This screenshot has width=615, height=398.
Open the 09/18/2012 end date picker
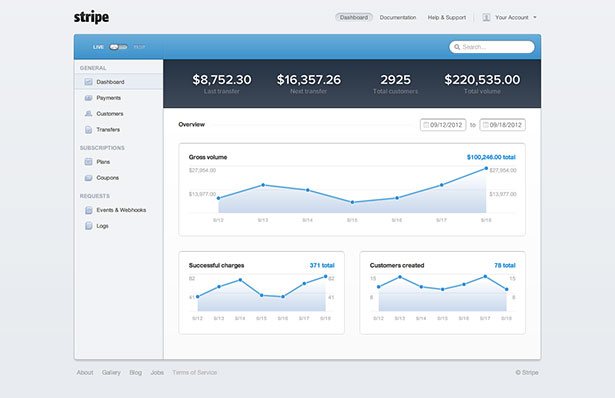[502, 125]
